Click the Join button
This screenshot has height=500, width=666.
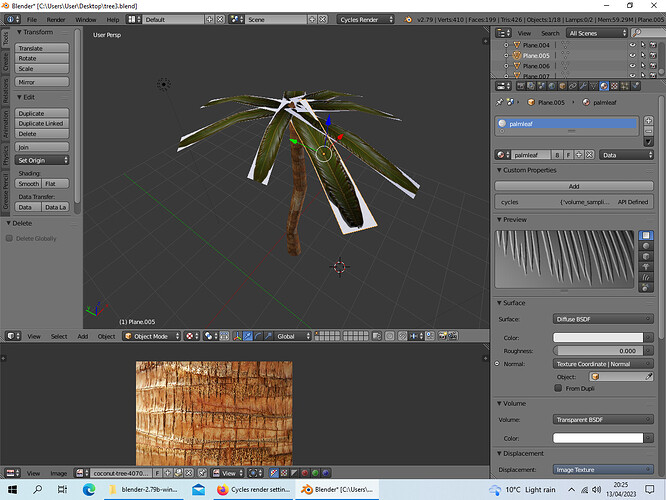click(42, 147)
